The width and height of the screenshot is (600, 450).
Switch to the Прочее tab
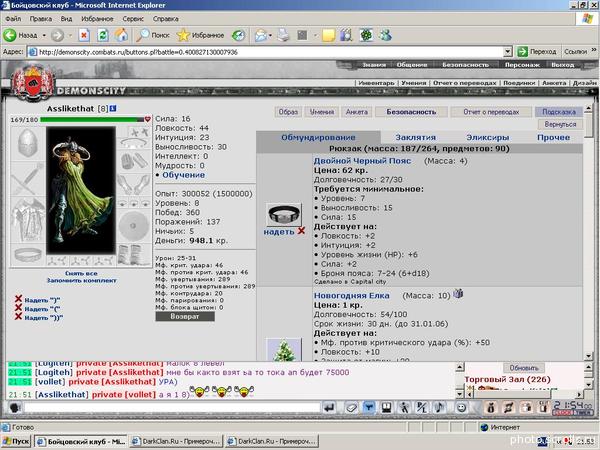pyautogui.click(x=553, y=137)
